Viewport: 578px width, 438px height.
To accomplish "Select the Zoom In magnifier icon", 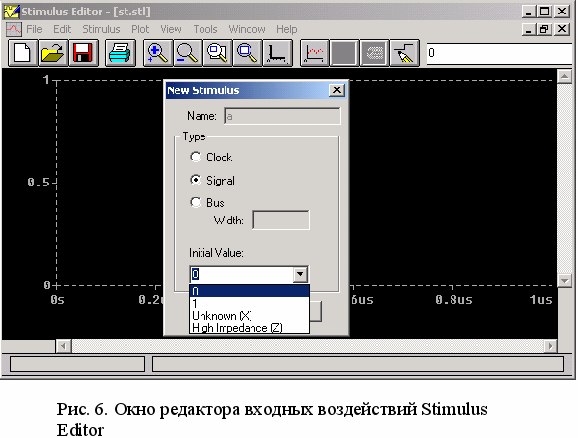I will [157, 53].
